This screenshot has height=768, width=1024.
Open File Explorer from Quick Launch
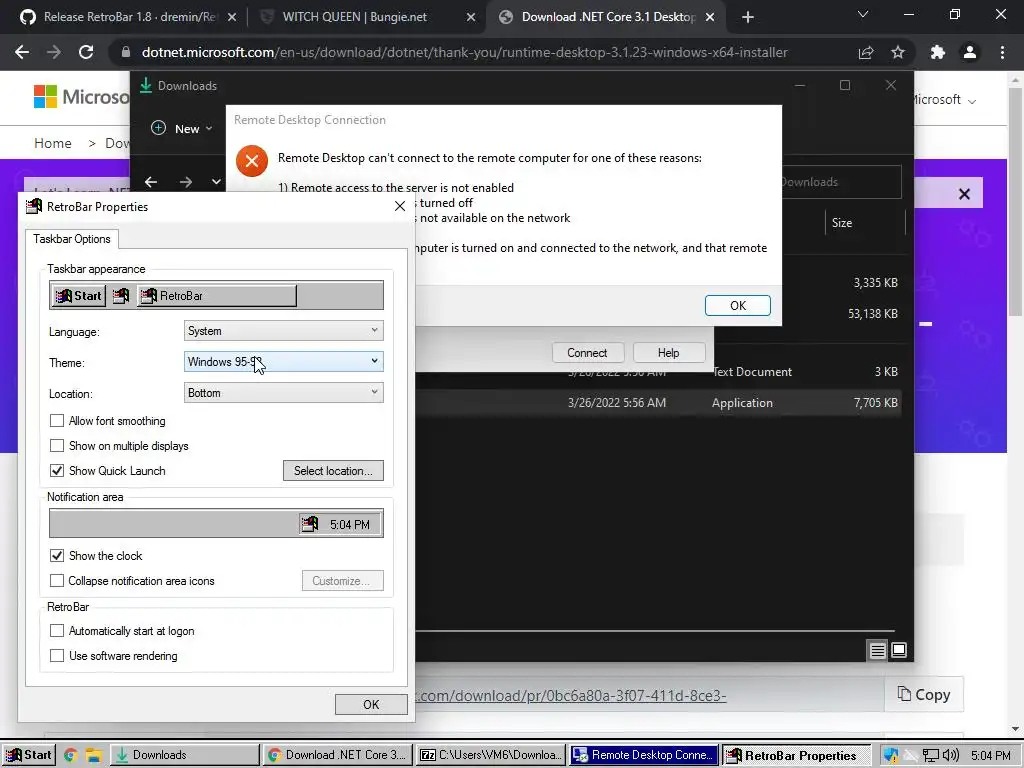93,756
